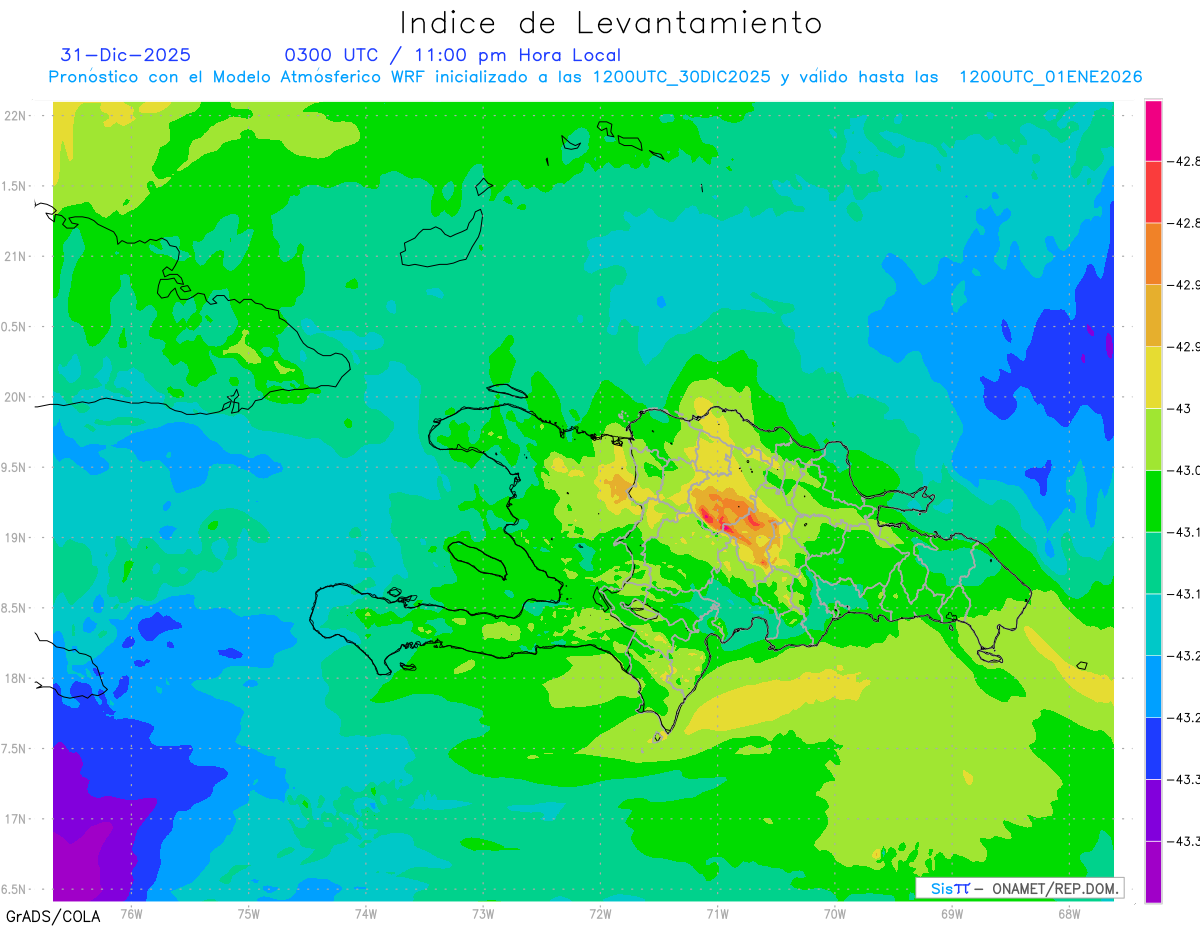This screenshot has width=1200, height=927.
Task: Click the '69W' longitude label
Action: pyautogui.click(x=952, y=913)
